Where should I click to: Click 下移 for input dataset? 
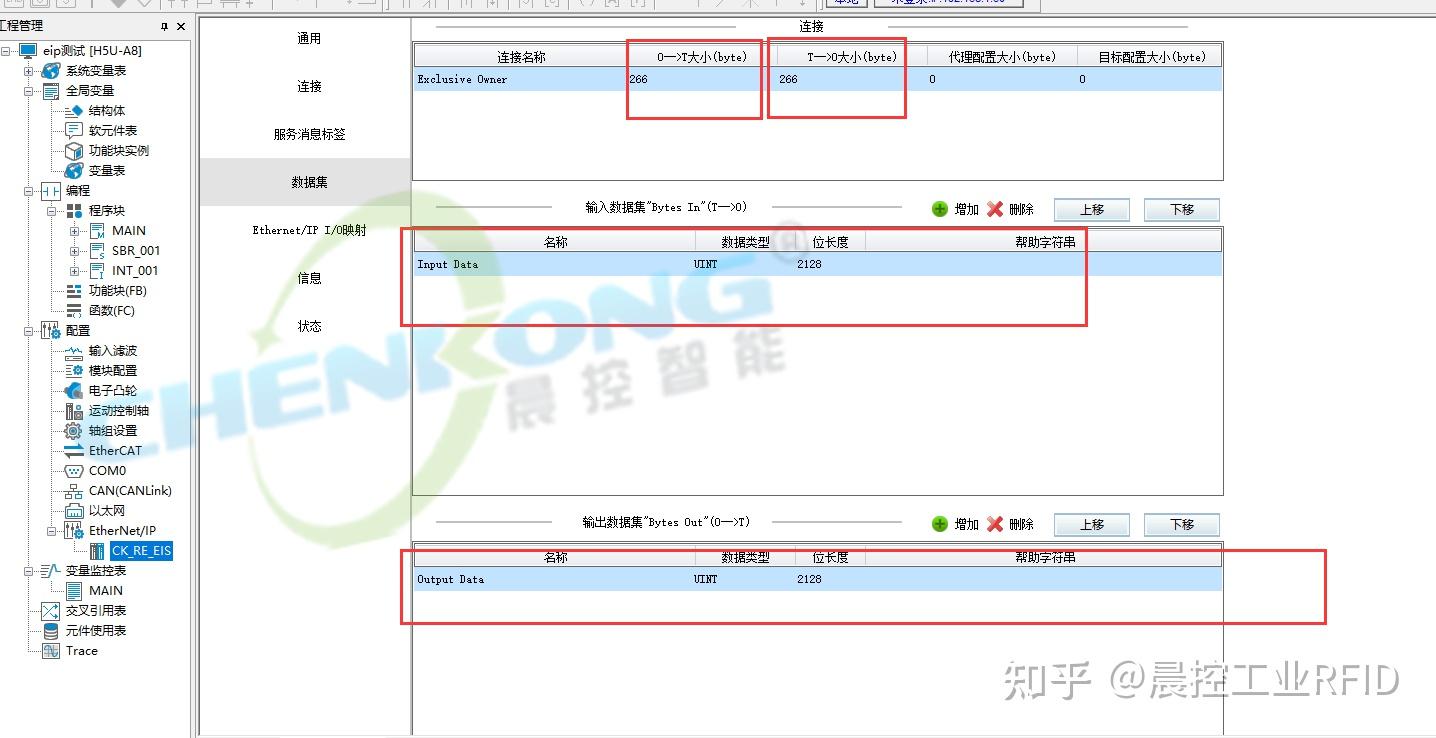pyautogui.click(x=1182, y=210)
